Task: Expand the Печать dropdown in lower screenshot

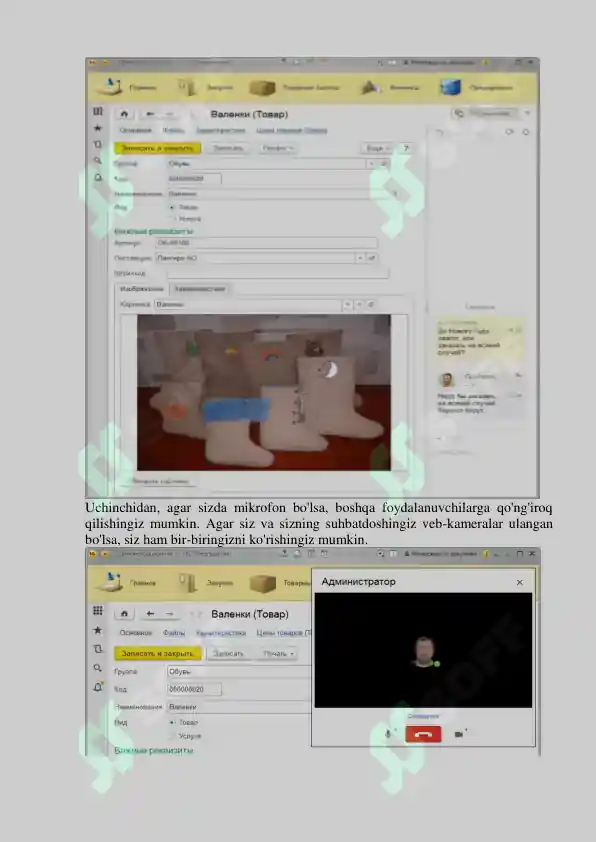Action: [x=278, y=654]
